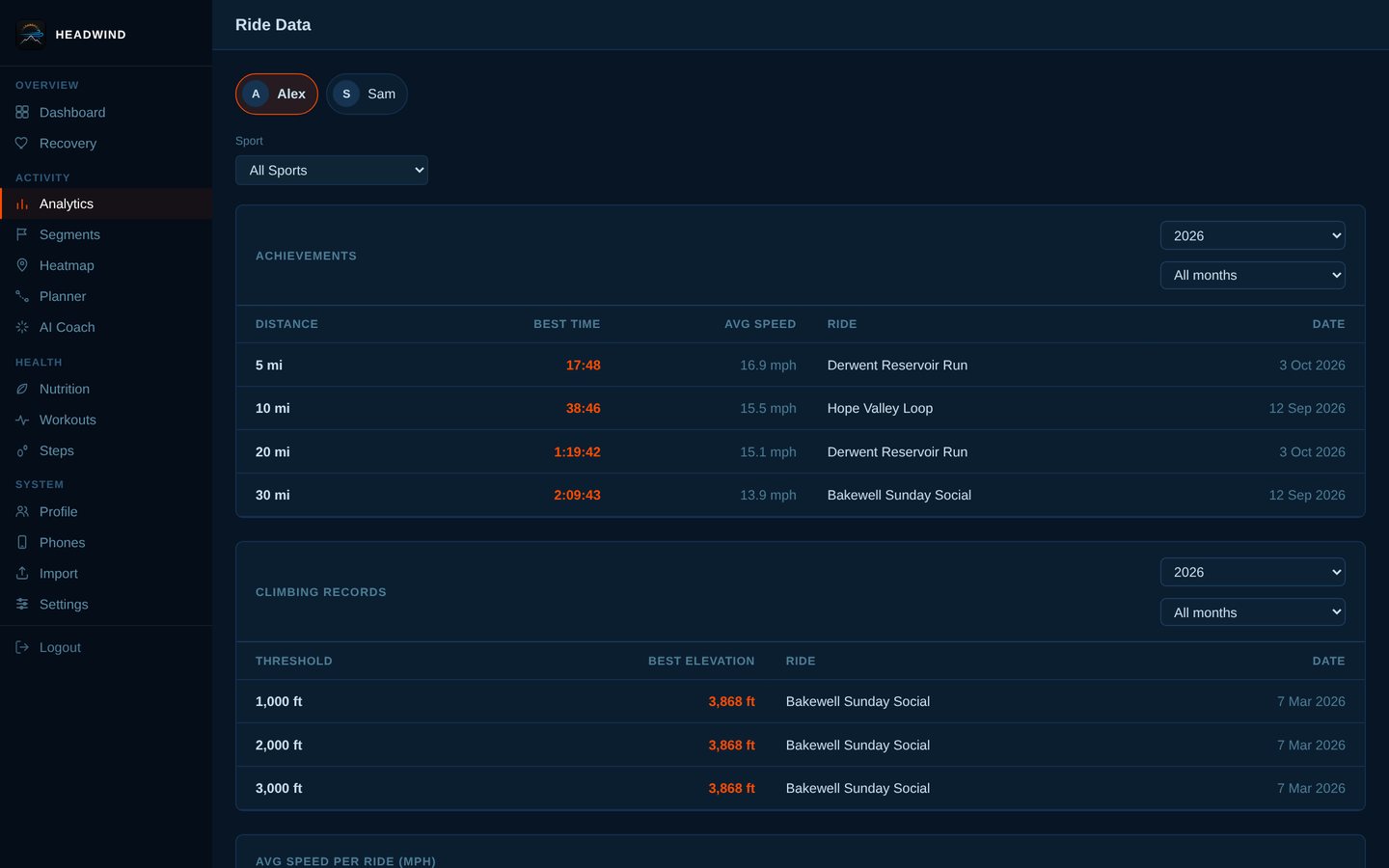The image size is (1389, 868).
Task: Click the Logout link
Action: [106, 648]
